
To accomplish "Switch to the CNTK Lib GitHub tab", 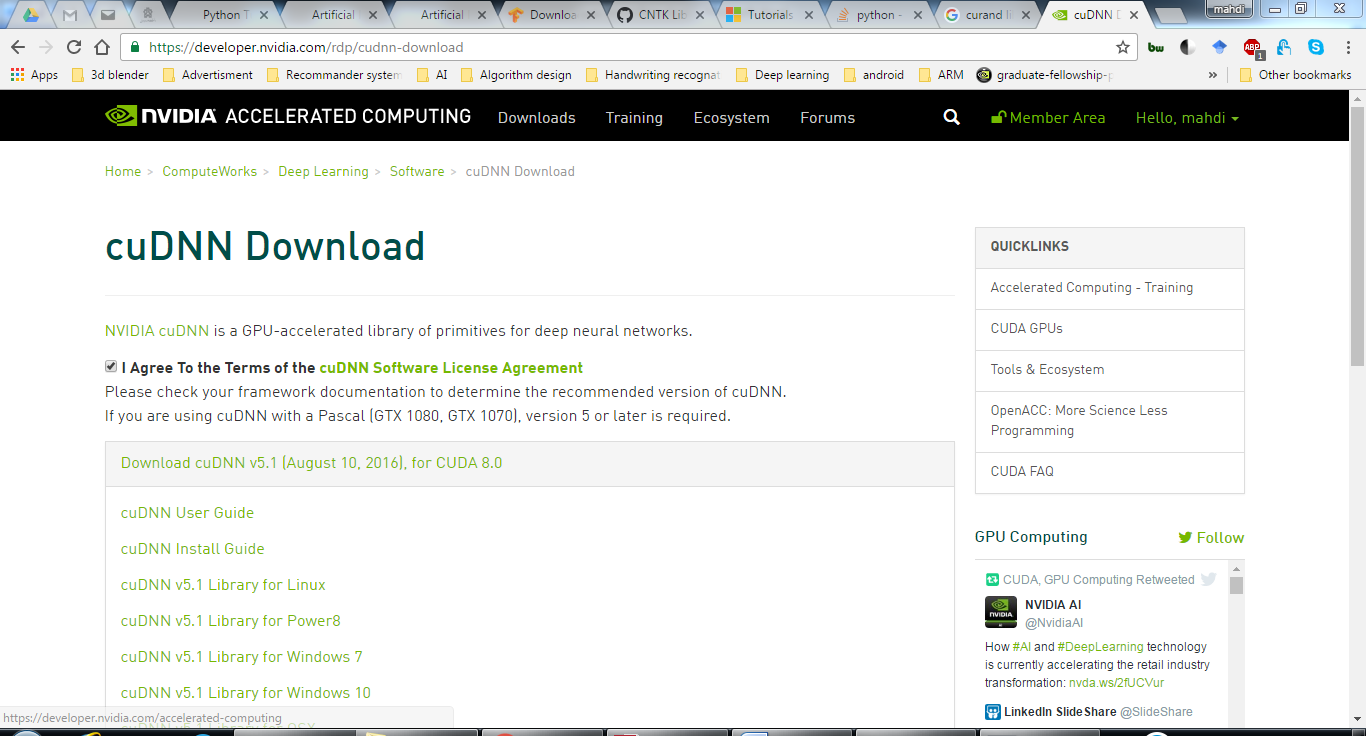I will point(660,15).
